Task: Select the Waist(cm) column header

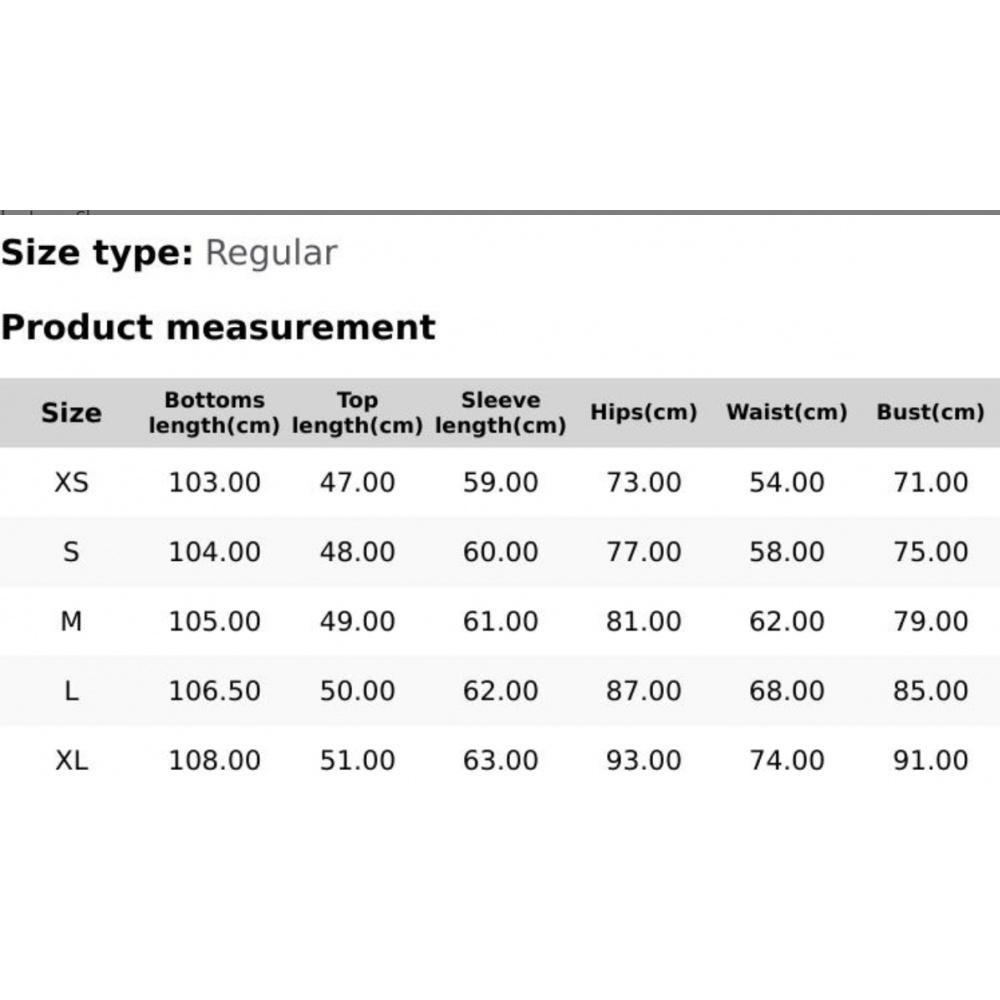Action: 786,413
